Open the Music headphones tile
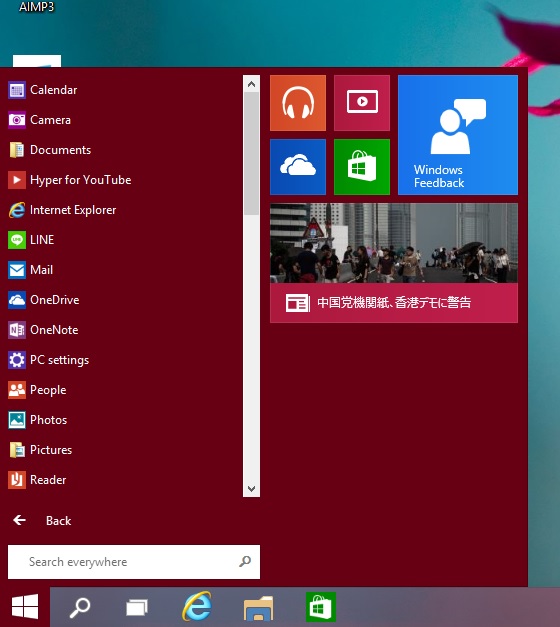 click(298, 103)
